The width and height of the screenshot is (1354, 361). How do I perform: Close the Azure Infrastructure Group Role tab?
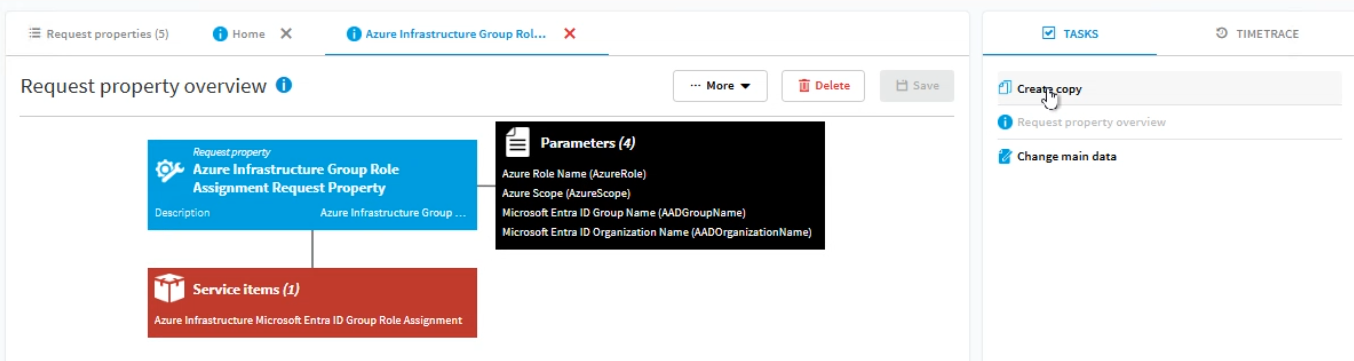570,34
